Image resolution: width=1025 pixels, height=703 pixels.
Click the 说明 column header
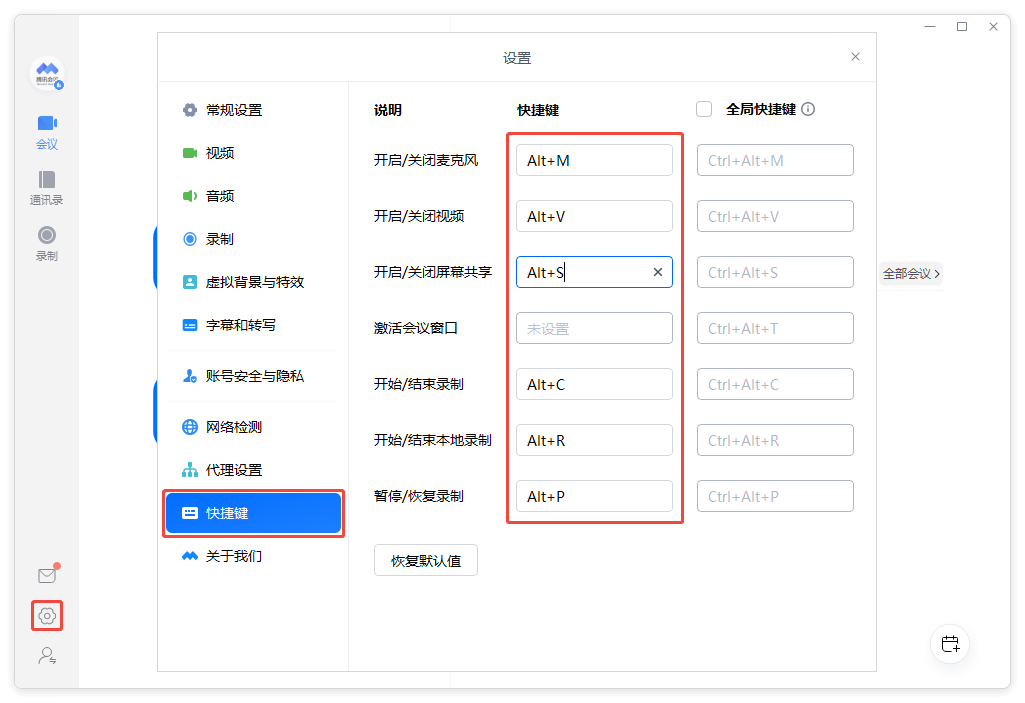pyautogui.click(x=388, y=110)
